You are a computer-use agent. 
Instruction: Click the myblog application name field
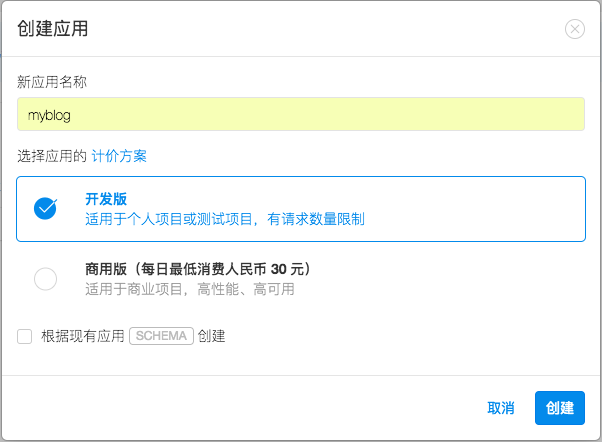pyautogui.click(x=301, y=114)
